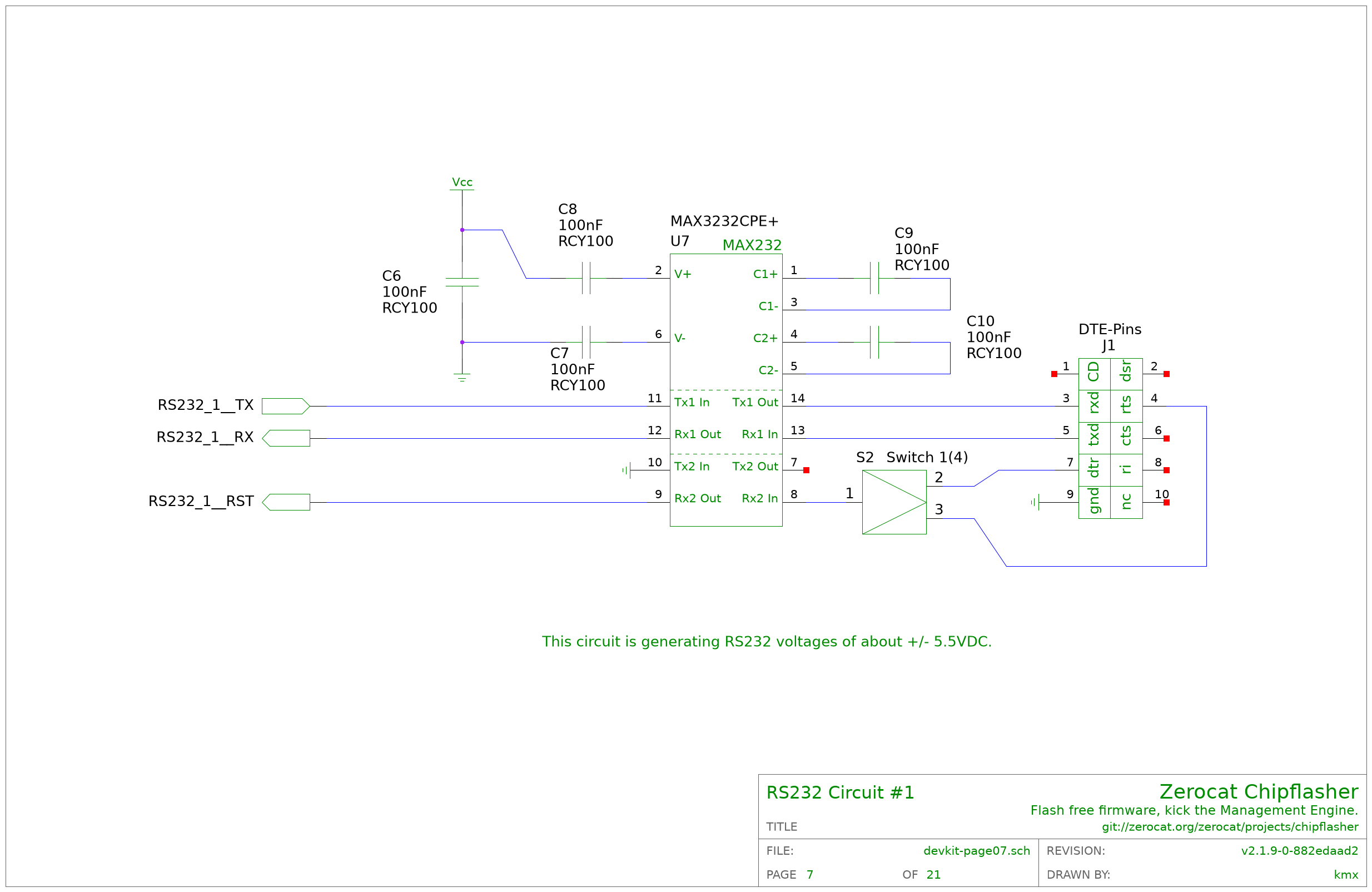
Task: Click the V- pin label
Action: click(680, 338)
